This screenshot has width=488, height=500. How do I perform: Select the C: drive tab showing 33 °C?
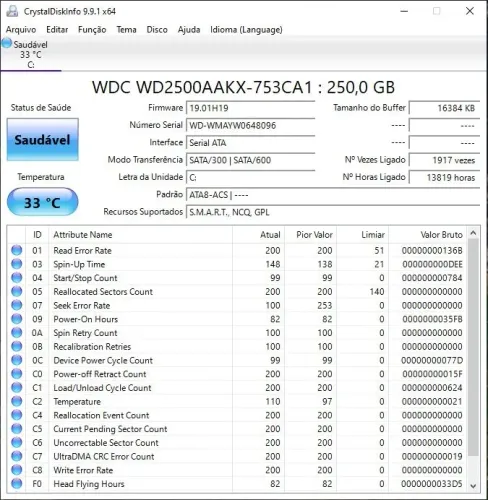(x=31, y=54)
